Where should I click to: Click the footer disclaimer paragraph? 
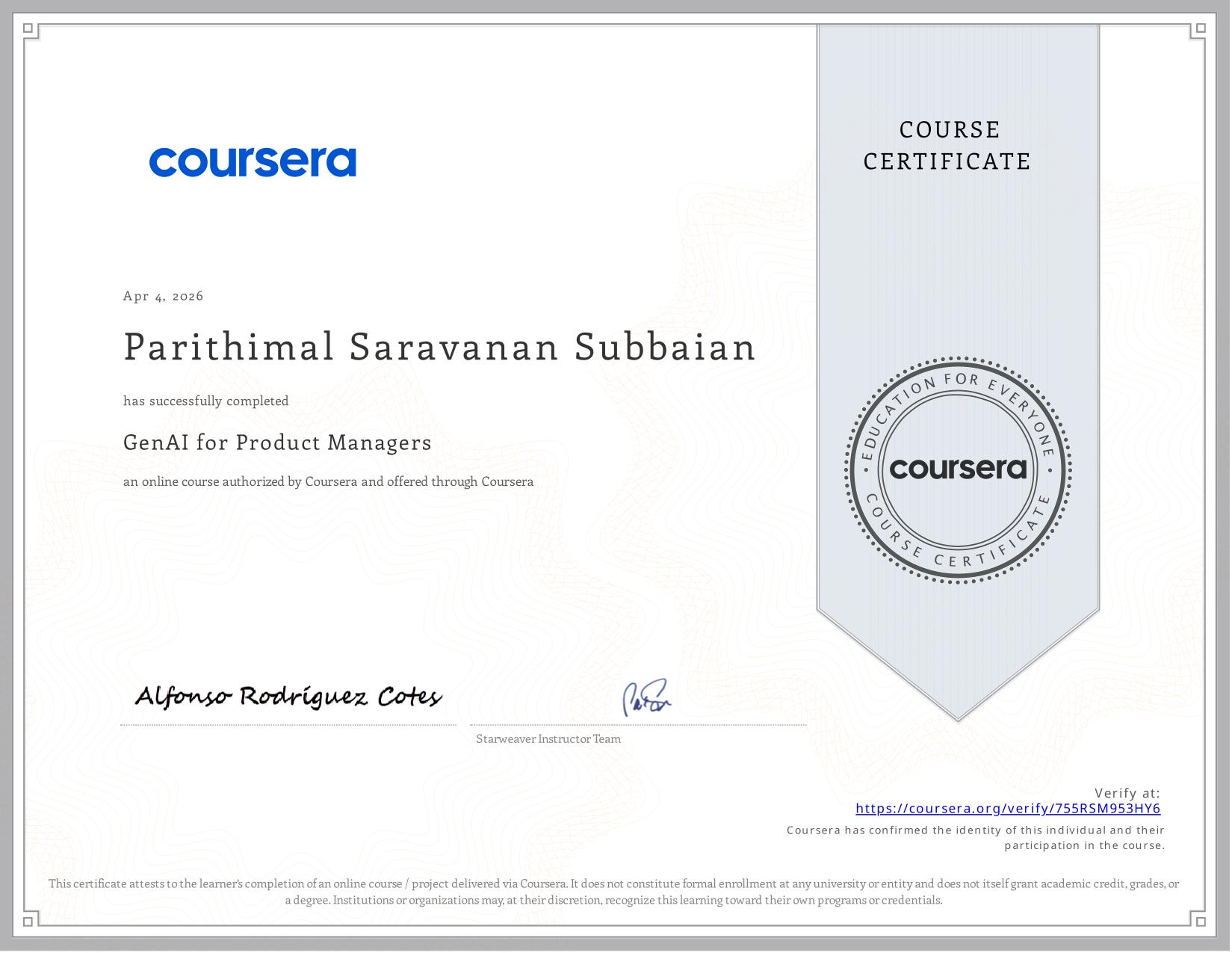(613, 892)
